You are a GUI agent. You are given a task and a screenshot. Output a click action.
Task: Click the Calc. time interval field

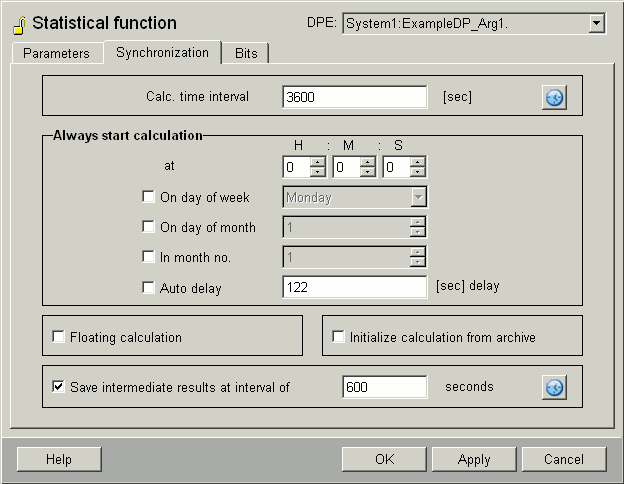(355, 97)
